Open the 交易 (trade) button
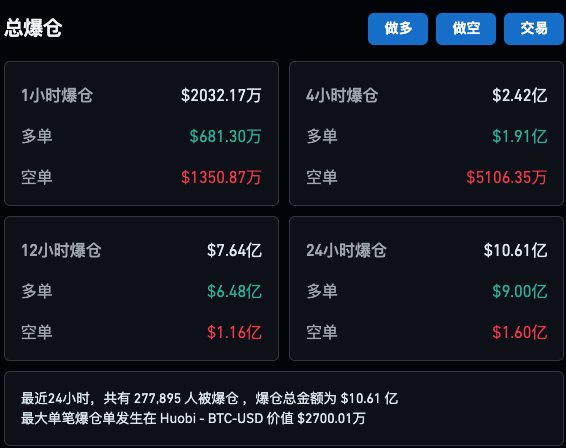The image size is (566, 448). pyautogui.click(x=534, y=29)
